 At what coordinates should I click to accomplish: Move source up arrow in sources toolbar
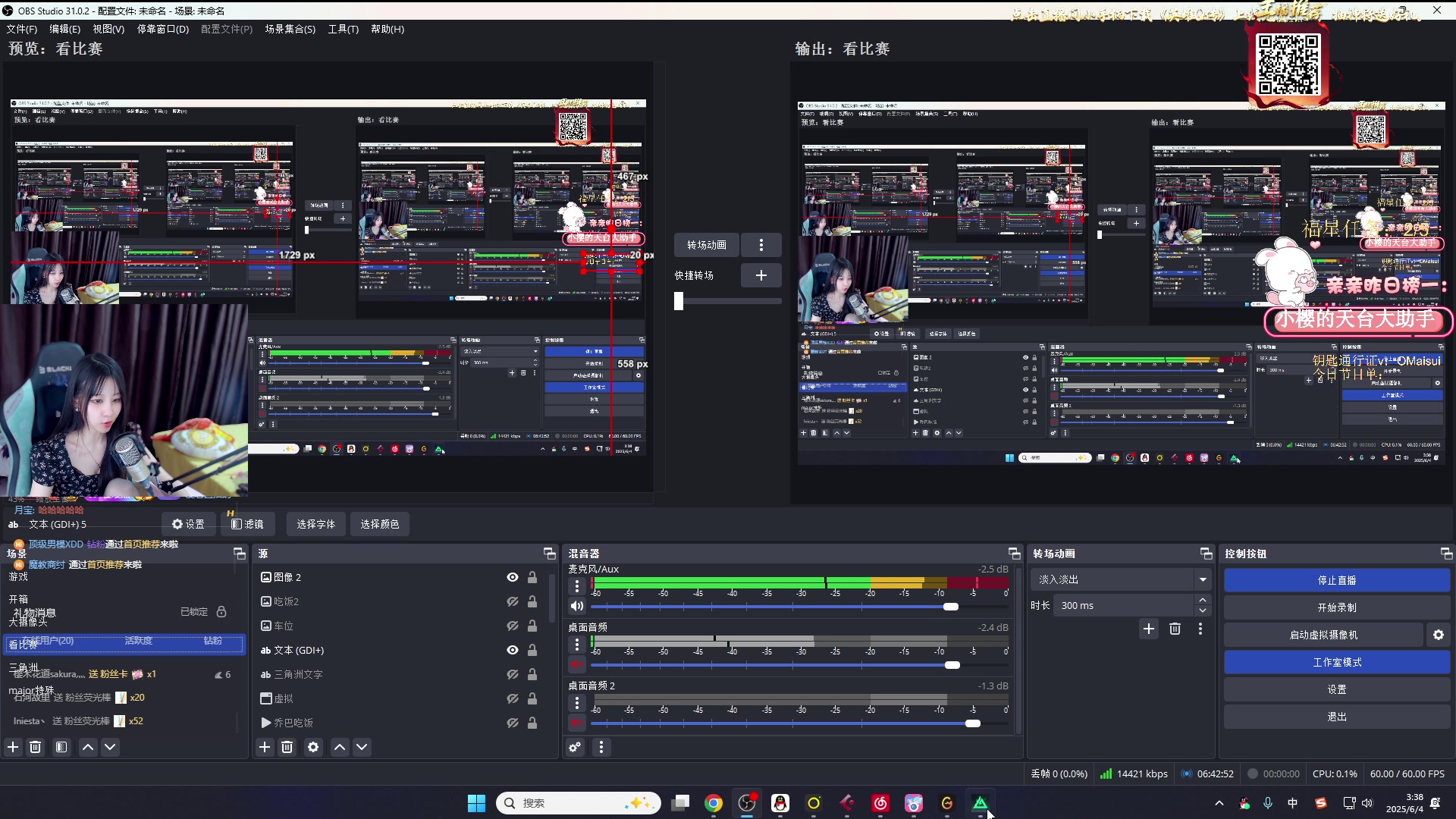(340, 747)
